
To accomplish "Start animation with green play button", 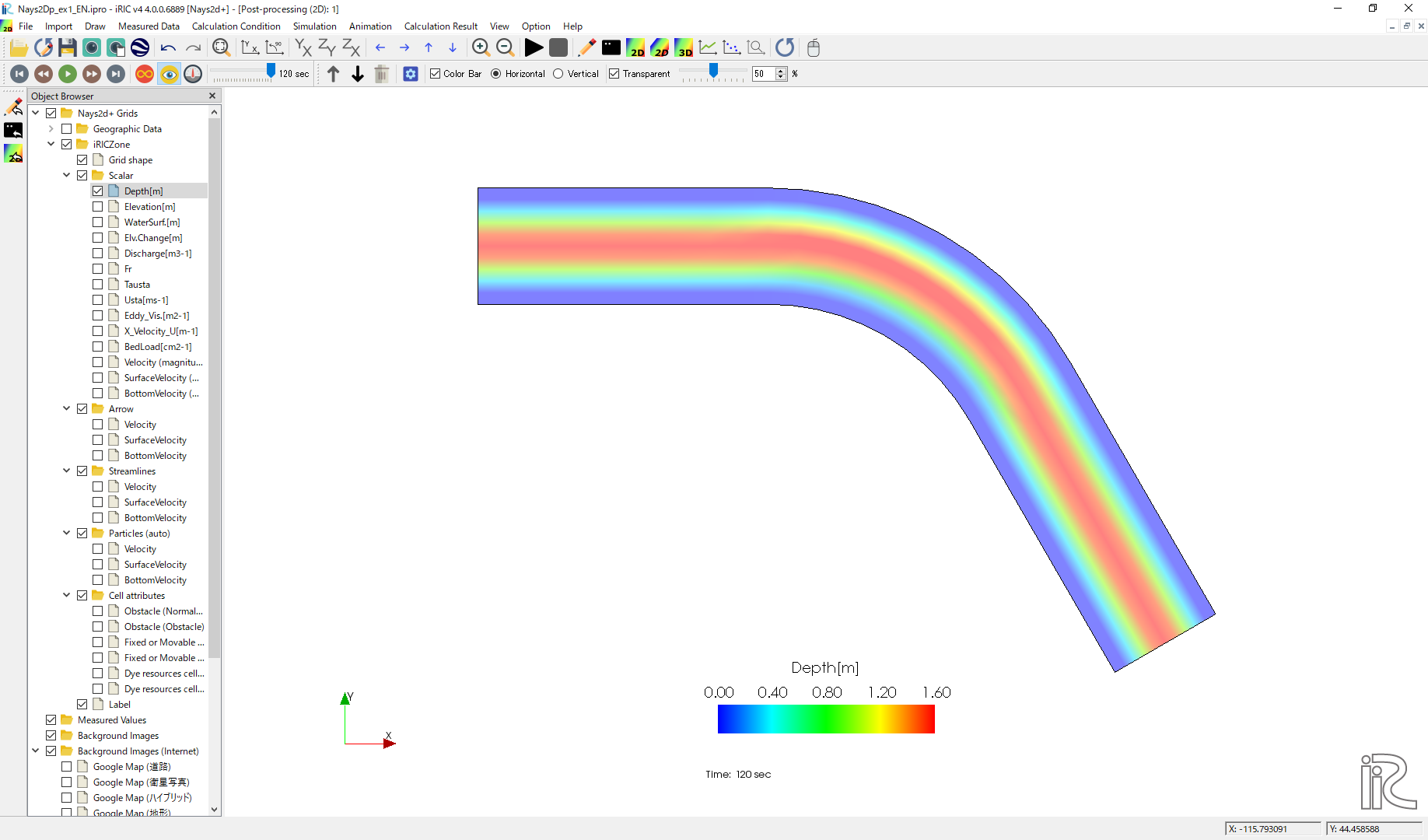I will [68, 74].
